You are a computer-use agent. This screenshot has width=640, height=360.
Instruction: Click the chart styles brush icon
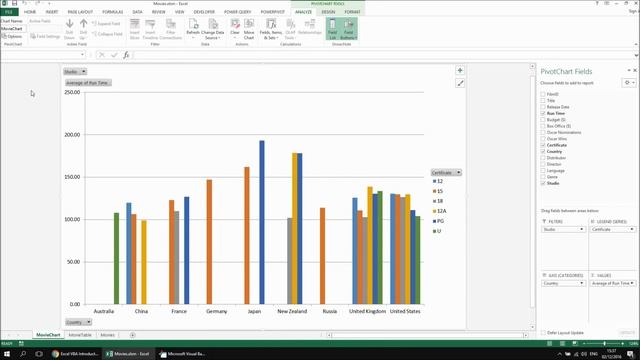point(460,83)
